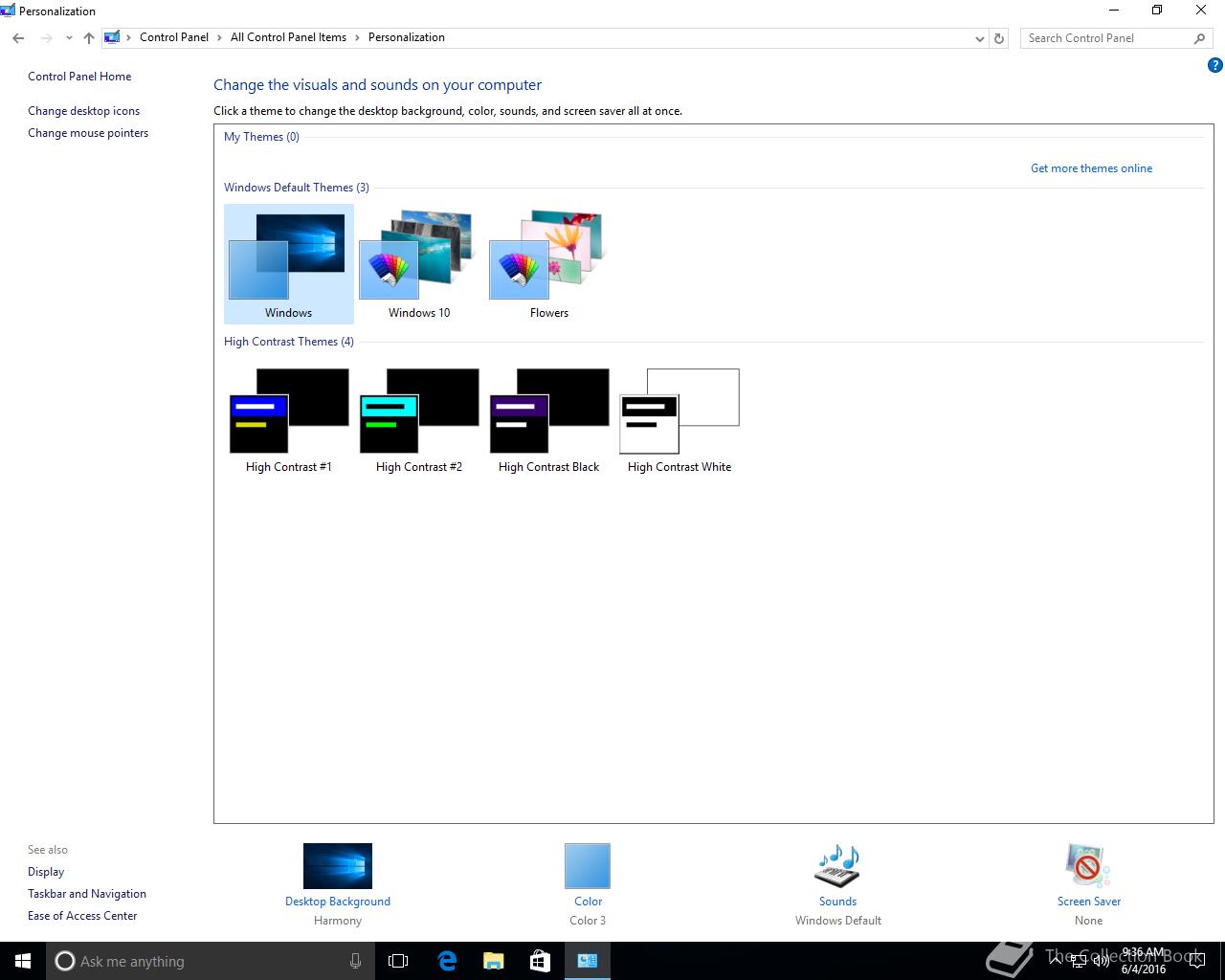Click the Cortana microphone icon

coord(355,961)
